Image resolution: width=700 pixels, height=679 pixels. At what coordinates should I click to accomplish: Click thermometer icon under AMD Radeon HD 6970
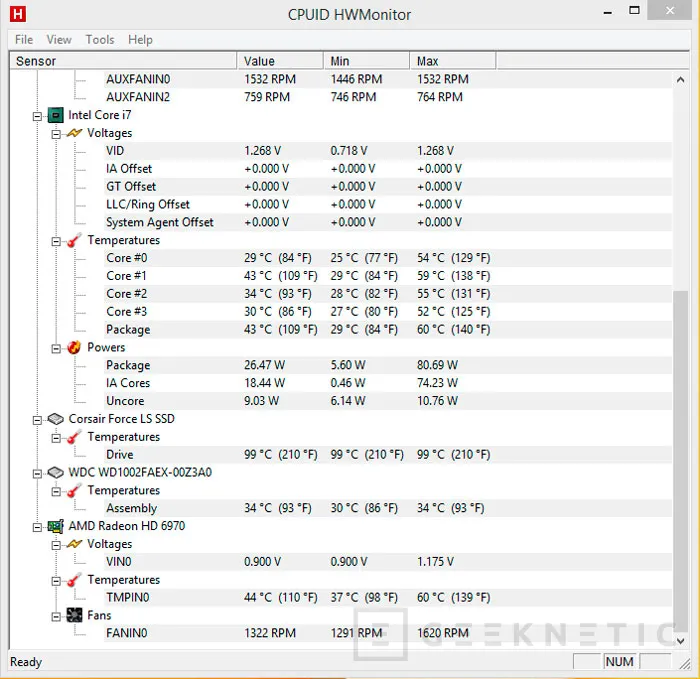point(74,579)
